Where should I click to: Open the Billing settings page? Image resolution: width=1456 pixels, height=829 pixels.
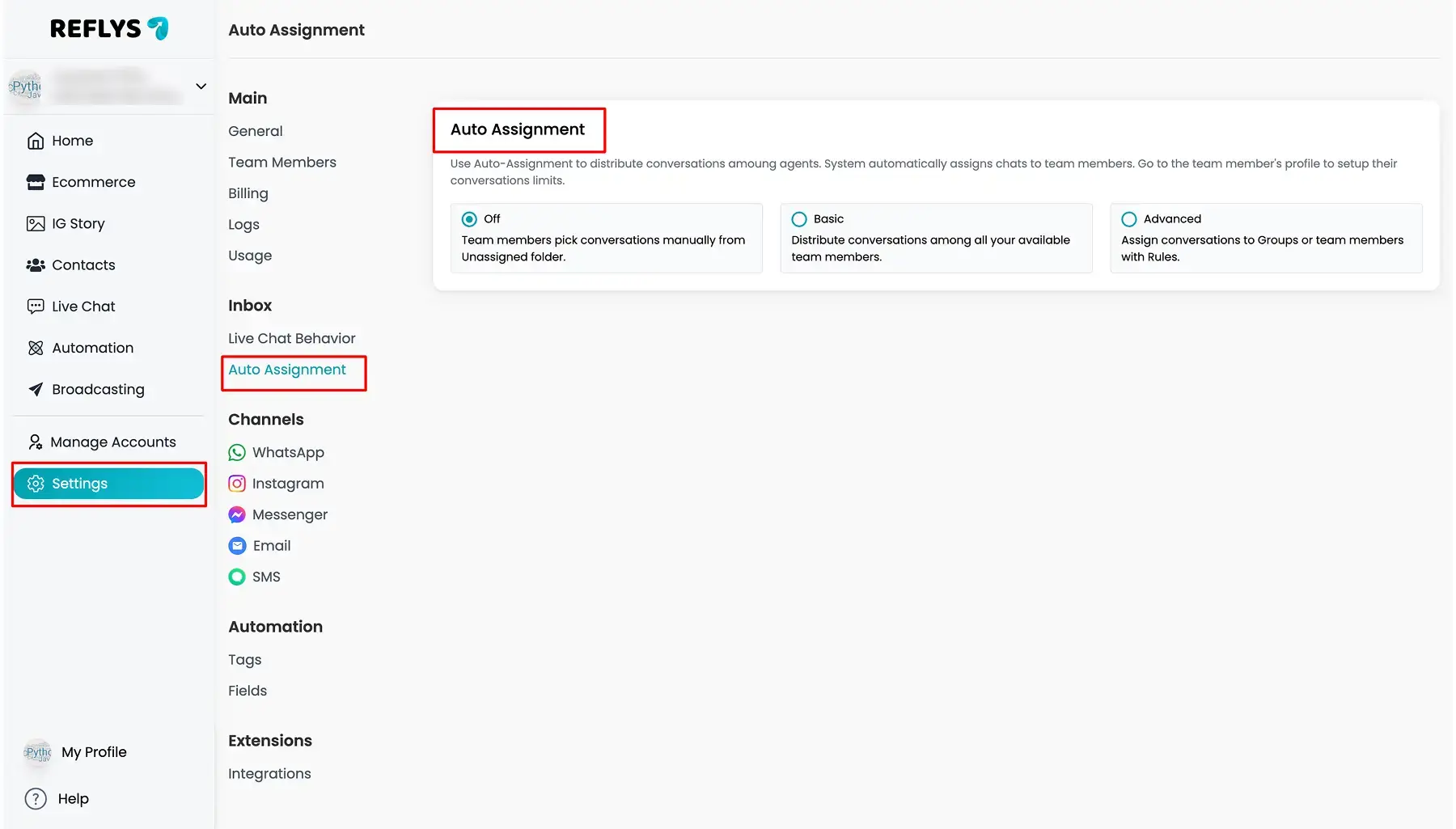(x=248, y=193)
